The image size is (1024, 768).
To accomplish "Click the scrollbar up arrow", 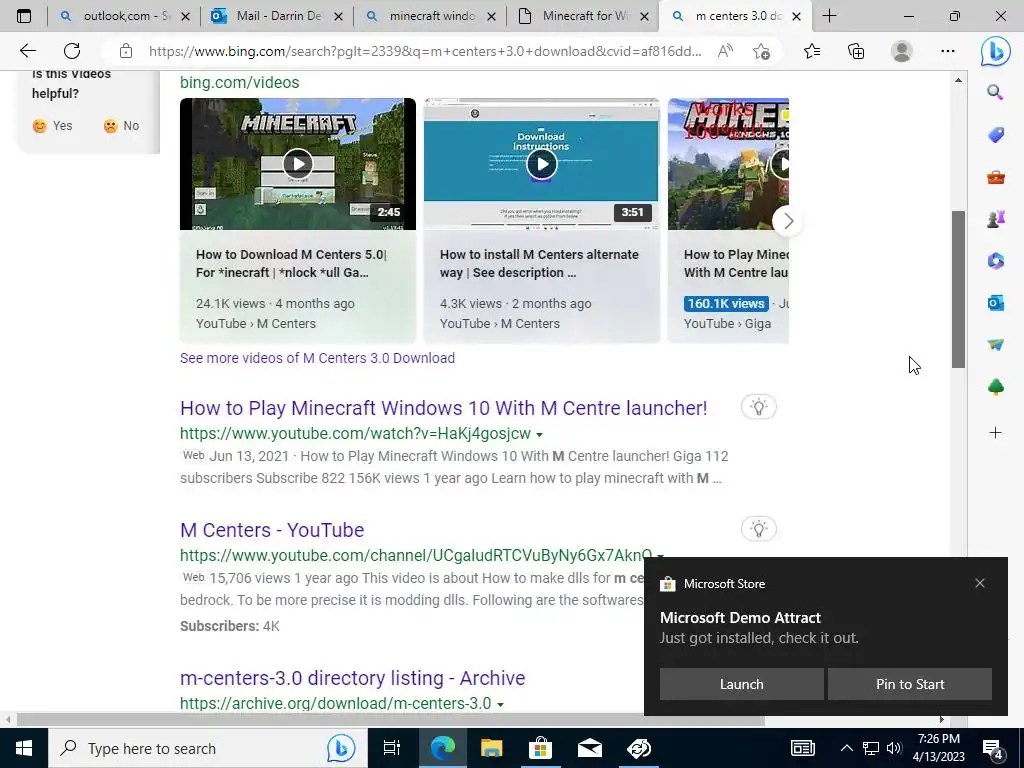I will [958, 80].
